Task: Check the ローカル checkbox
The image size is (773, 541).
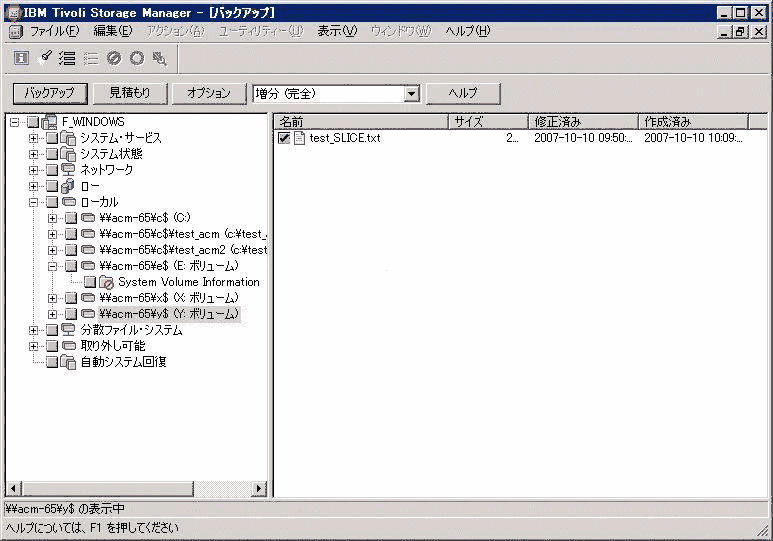Action: click(52, 202)
